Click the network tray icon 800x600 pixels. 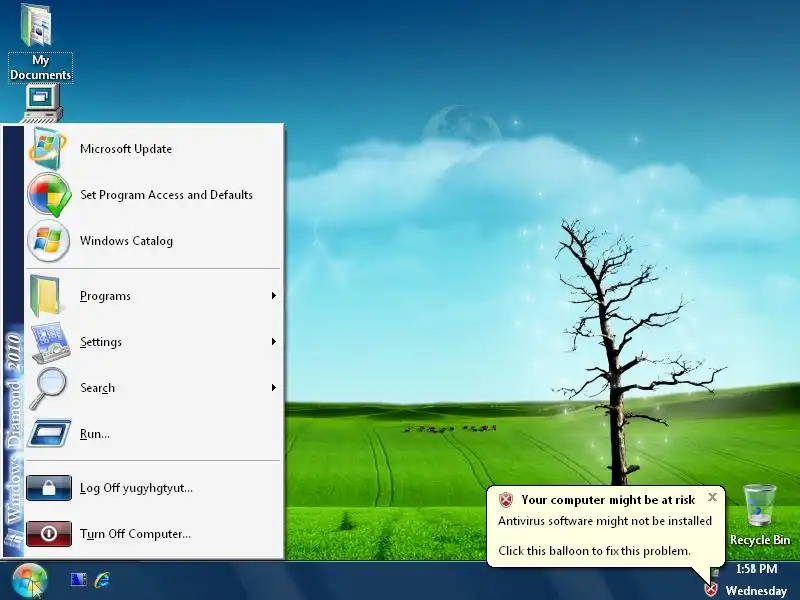[715, 573]
